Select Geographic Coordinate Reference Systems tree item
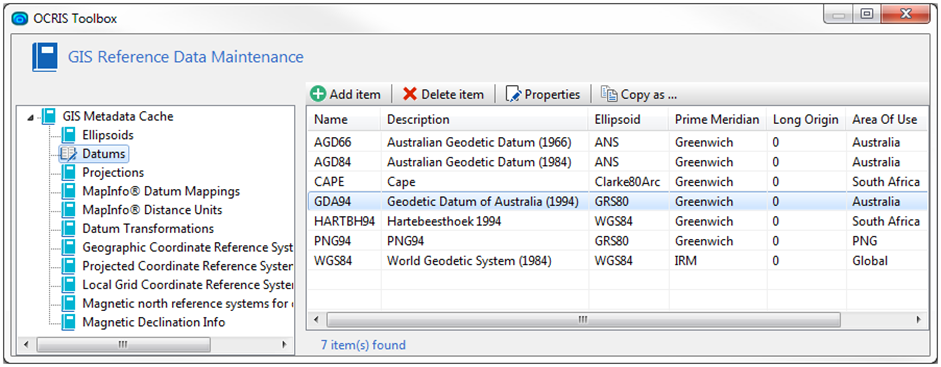The image size is (941, 367). pyautogui.click(x=187, y=247)
